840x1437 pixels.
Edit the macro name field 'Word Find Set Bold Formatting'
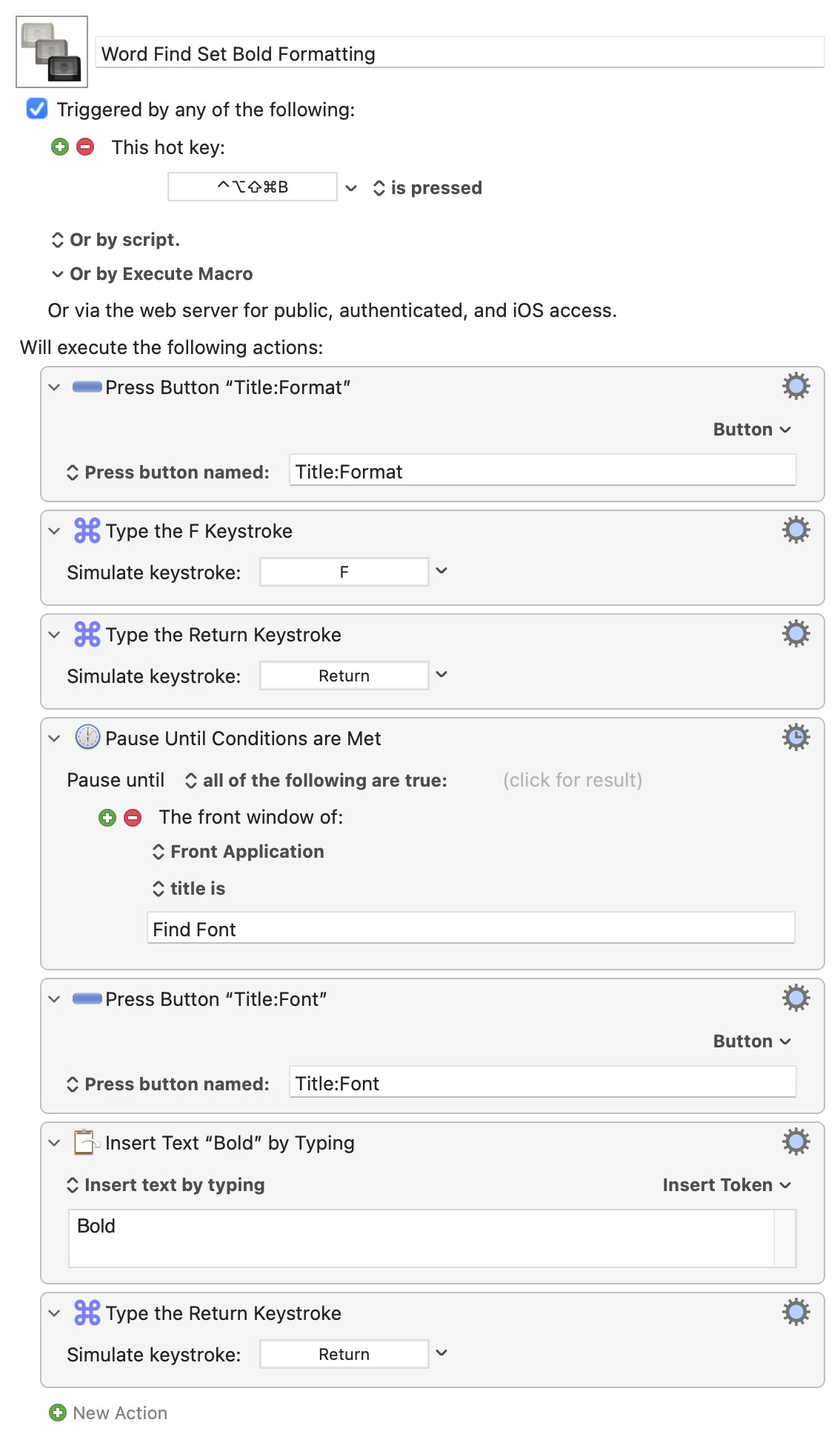[459, 53]
